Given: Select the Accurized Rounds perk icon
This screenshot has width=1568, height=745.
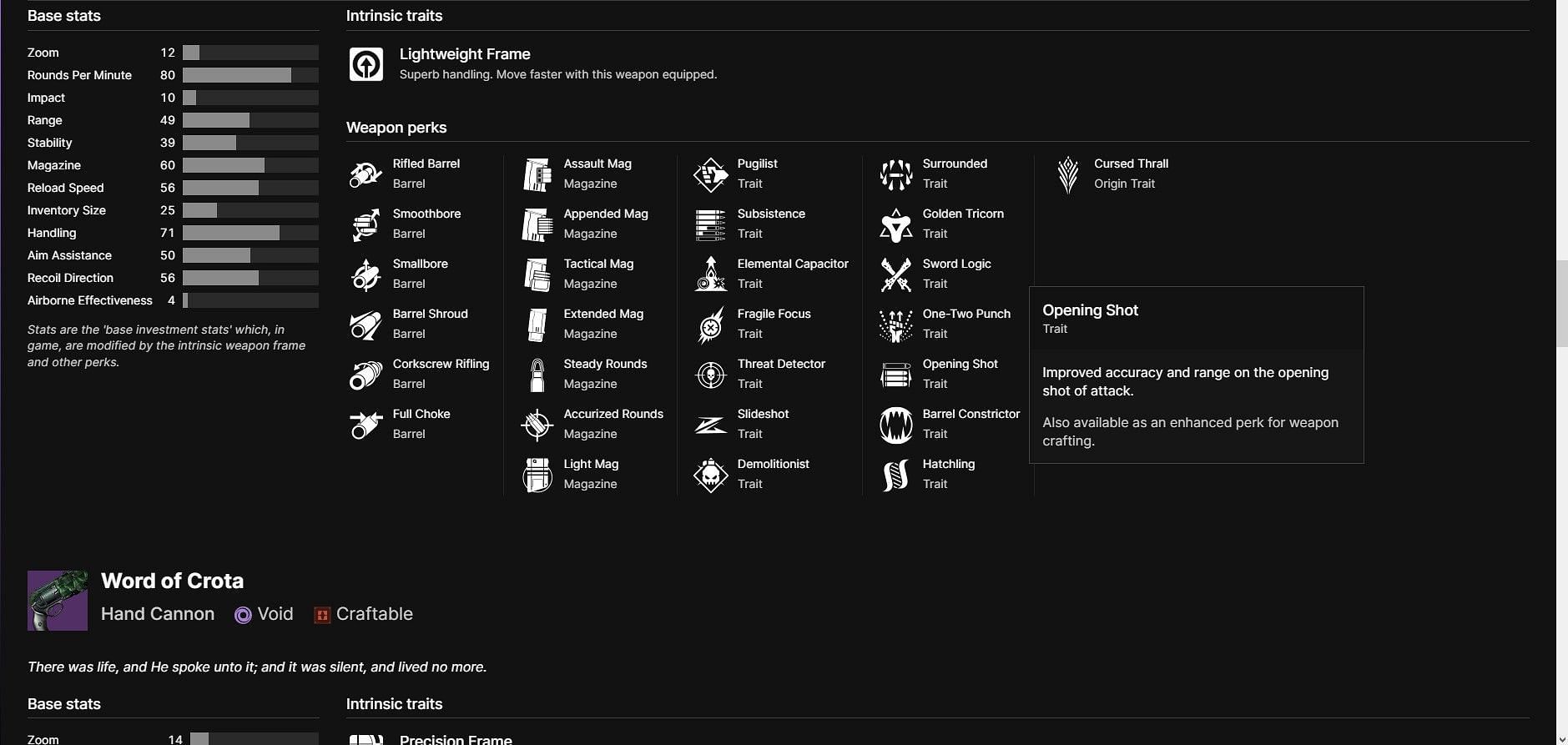Looking at the screenshot, I should [537, 425].
